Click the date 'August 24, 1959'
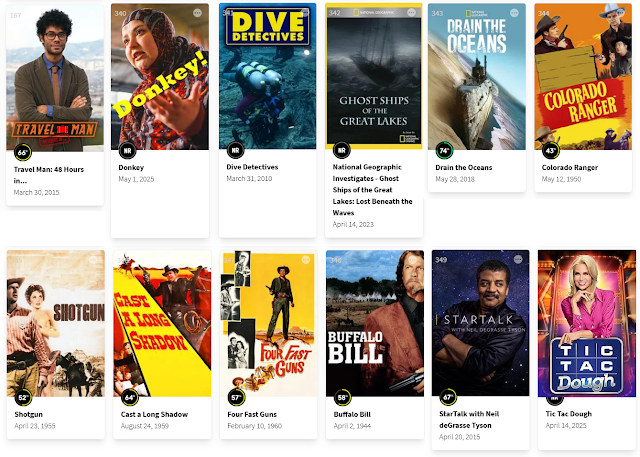This screenshot has height=457, width=640. coord(144,426)
